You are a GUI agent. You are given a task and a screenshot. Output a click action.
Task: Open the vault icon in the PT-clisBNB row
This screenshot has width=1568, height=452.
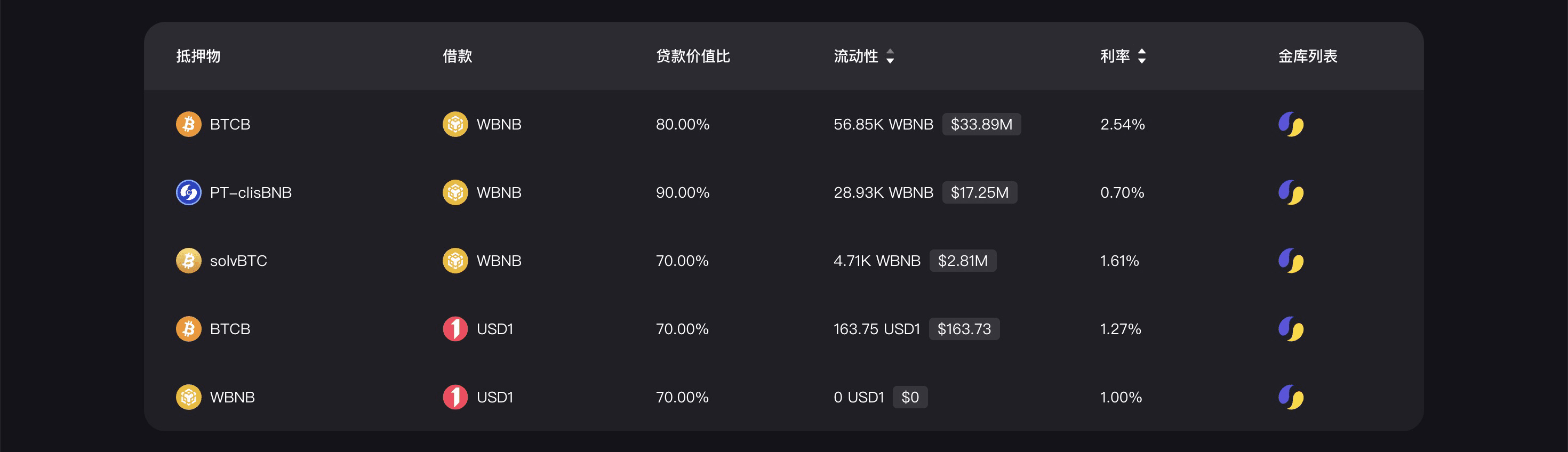[x=1291, y=192]
